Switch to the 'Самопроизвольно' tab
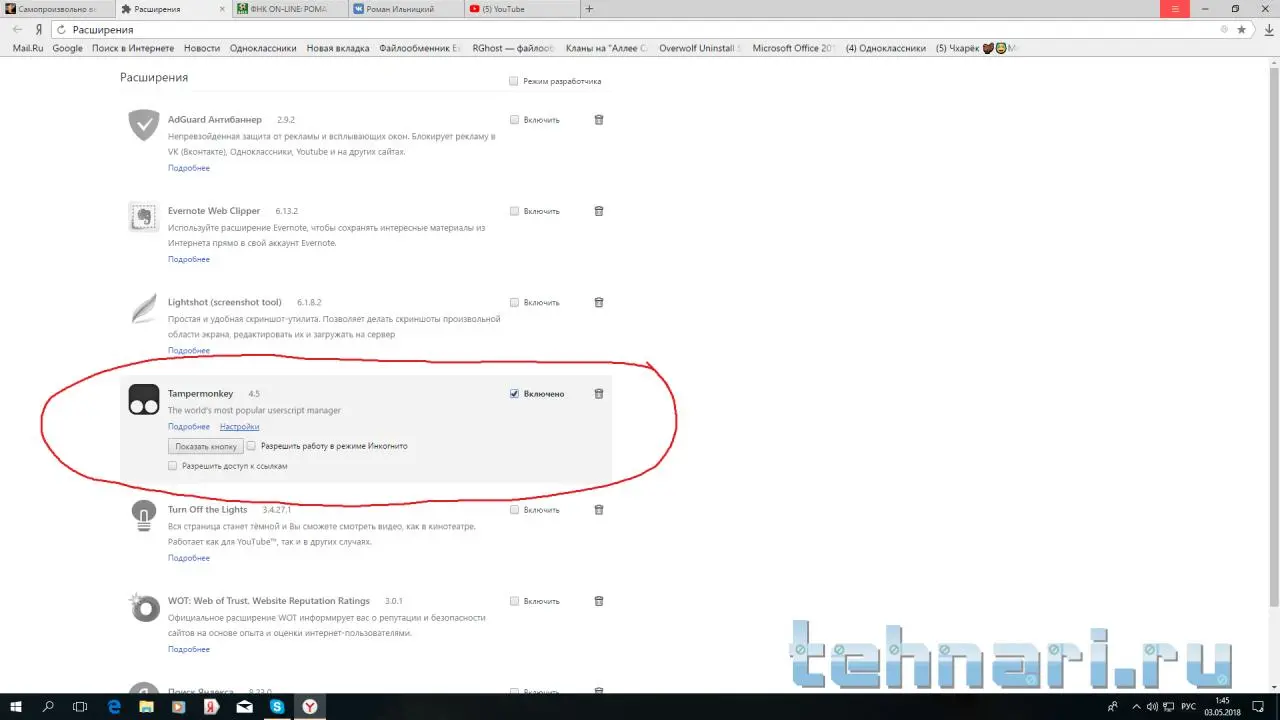This screenshot has height=720, width=1280. coord(57,9)
